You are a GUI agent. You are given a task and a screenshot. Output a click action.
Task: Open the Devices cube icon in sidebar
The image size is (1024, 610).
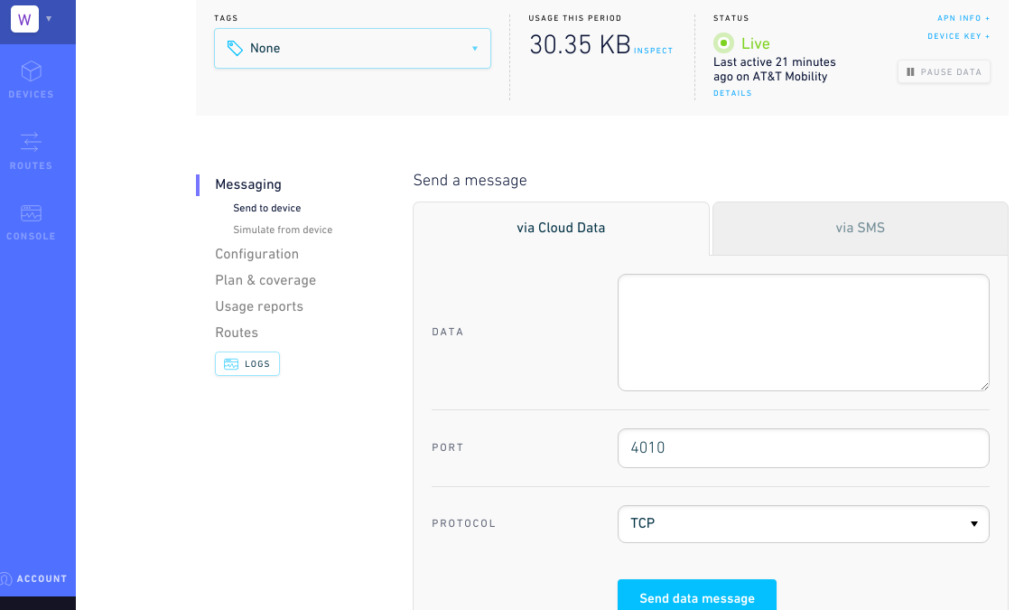[x=31, y=72]
